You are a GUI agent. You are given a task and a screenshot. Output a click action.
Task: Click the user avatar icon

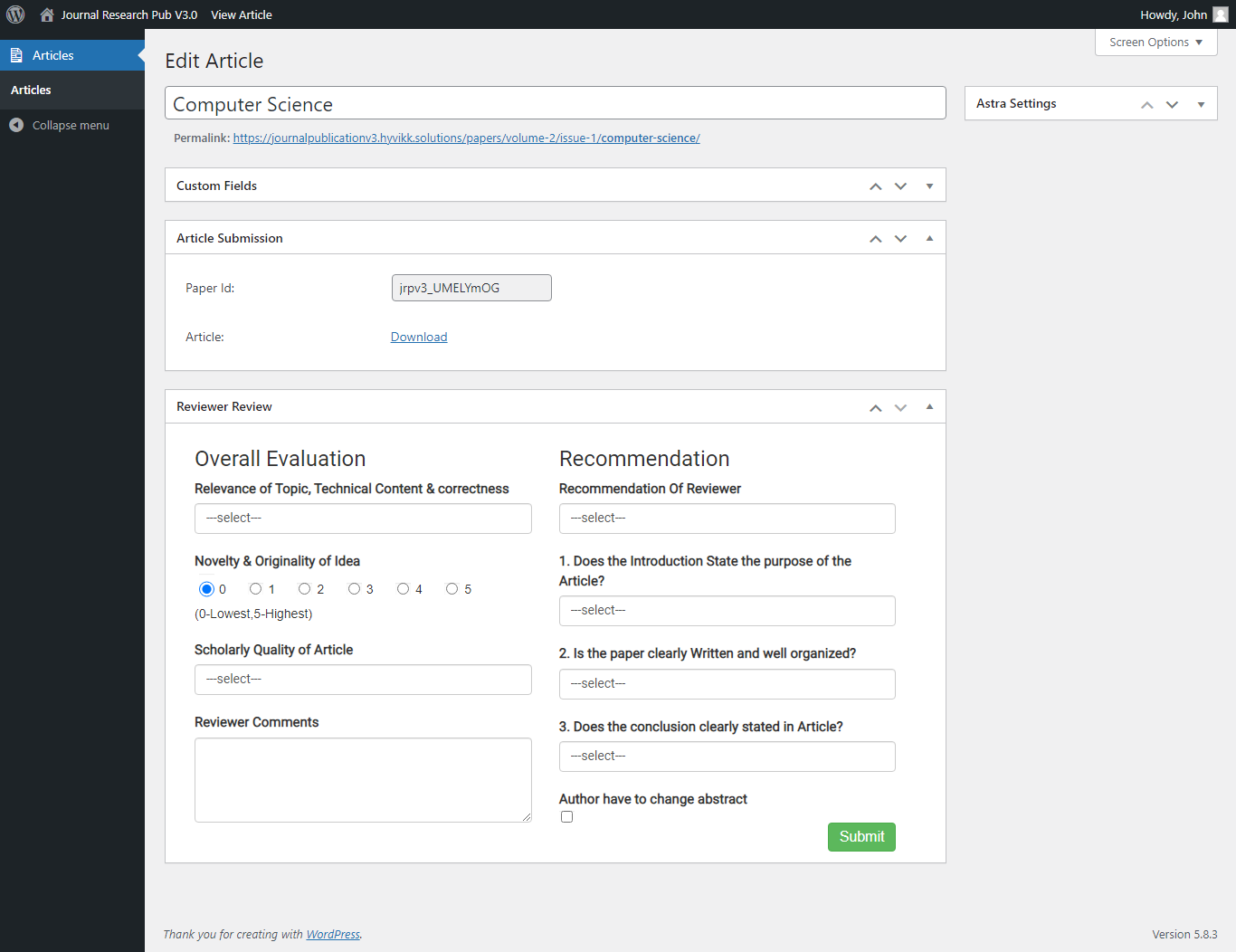tap(1220, 14)
